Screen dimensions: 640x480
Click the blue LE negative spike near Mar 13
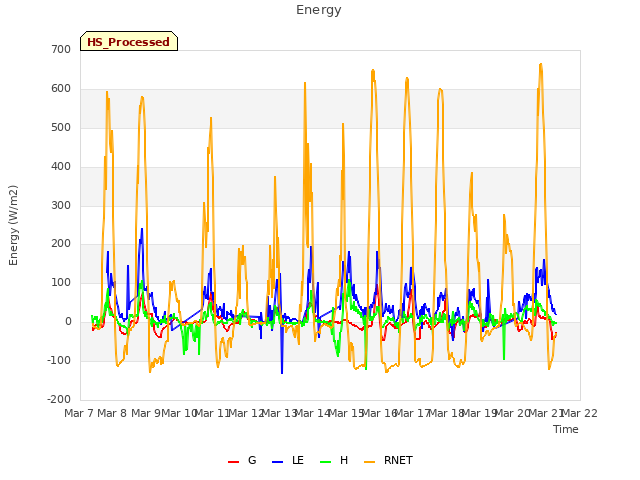point(282,372)
